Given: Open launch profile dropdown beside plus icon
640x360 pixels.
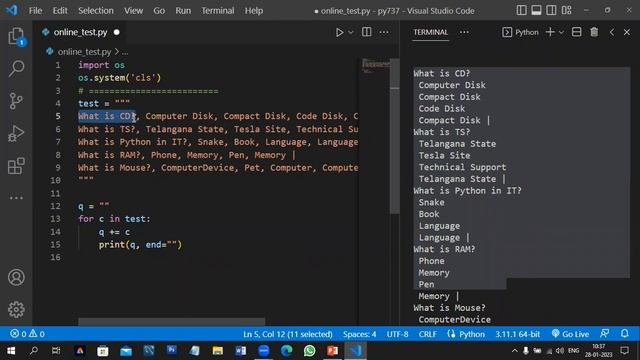Looking at the screenshot, I should point(561,32).
